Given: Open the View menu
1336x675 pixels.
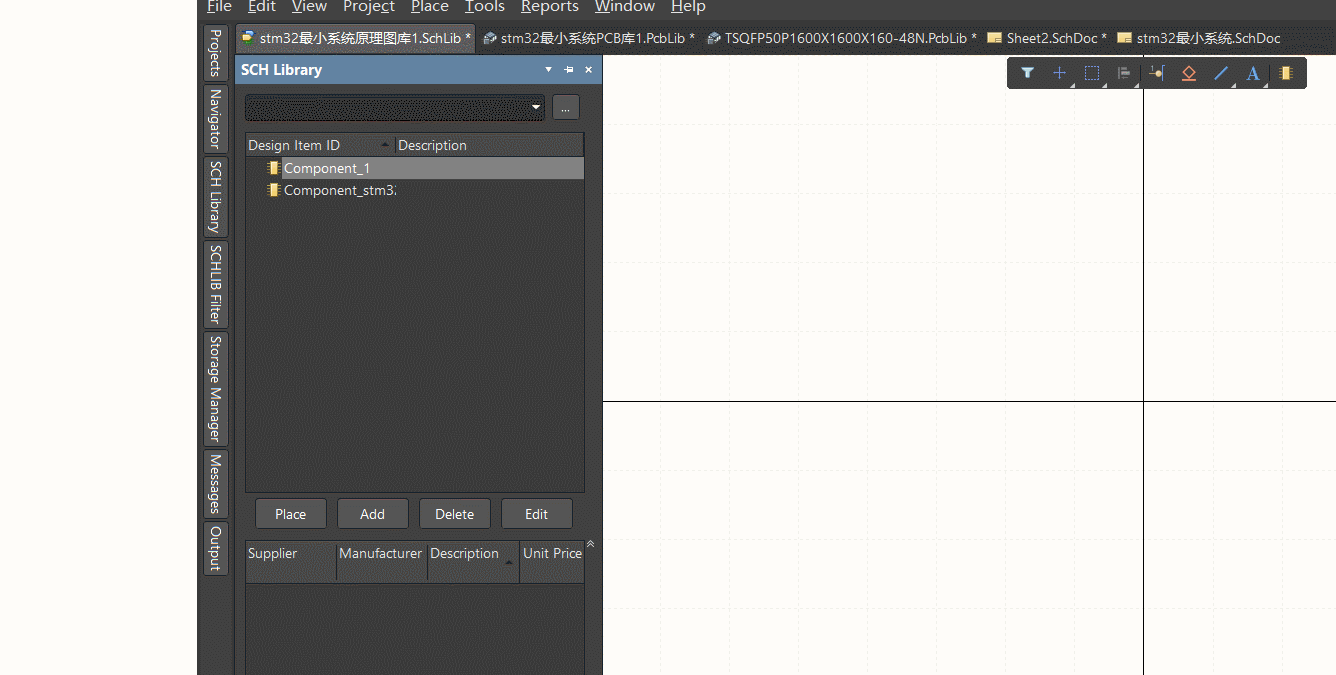Looking at the screenshot, I should click(309, 7).
